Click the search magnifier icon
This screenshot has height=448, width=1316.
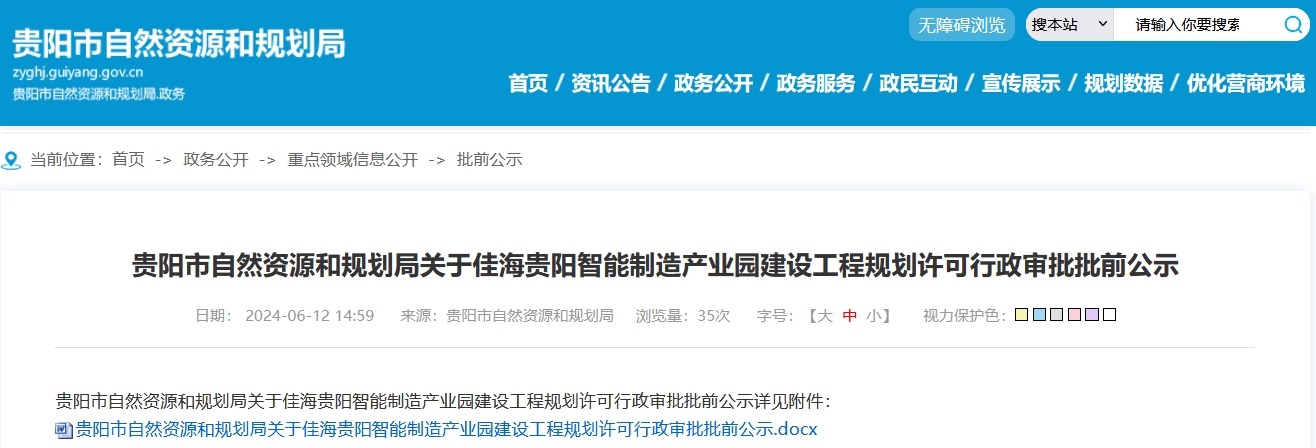tap(1293, 25)
